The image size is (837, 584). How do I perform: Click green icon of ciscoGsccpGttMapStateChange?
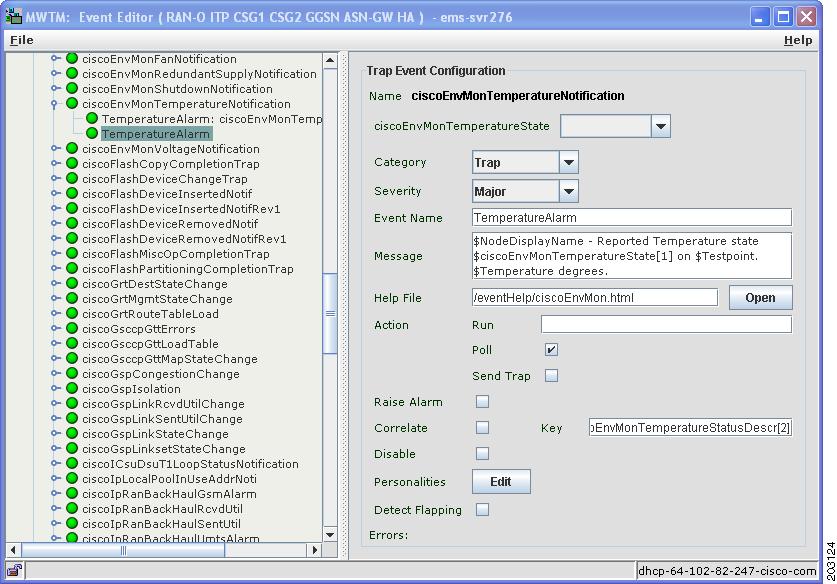72,358
